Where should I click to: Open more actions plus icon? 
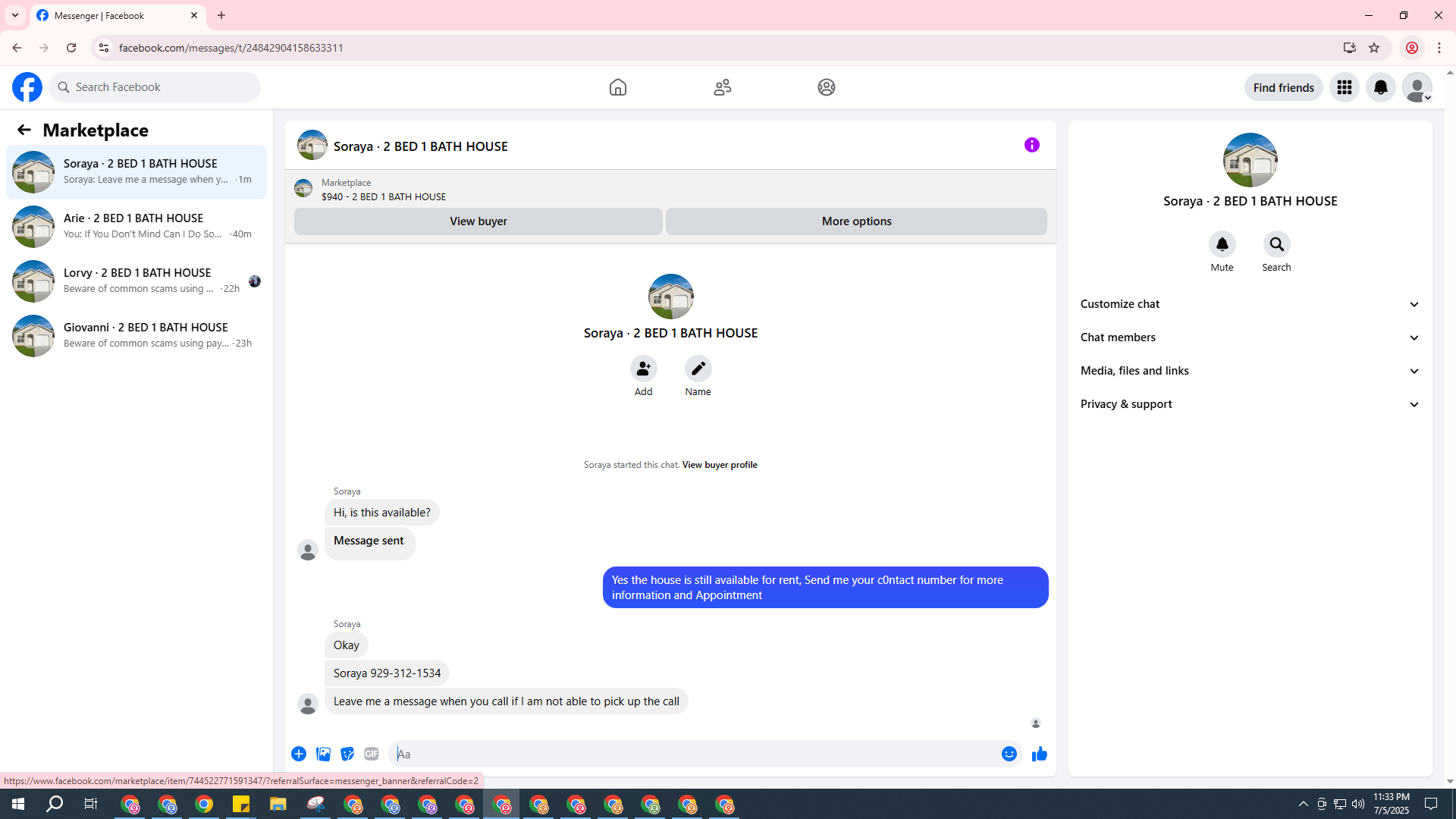tap(299, 754)
